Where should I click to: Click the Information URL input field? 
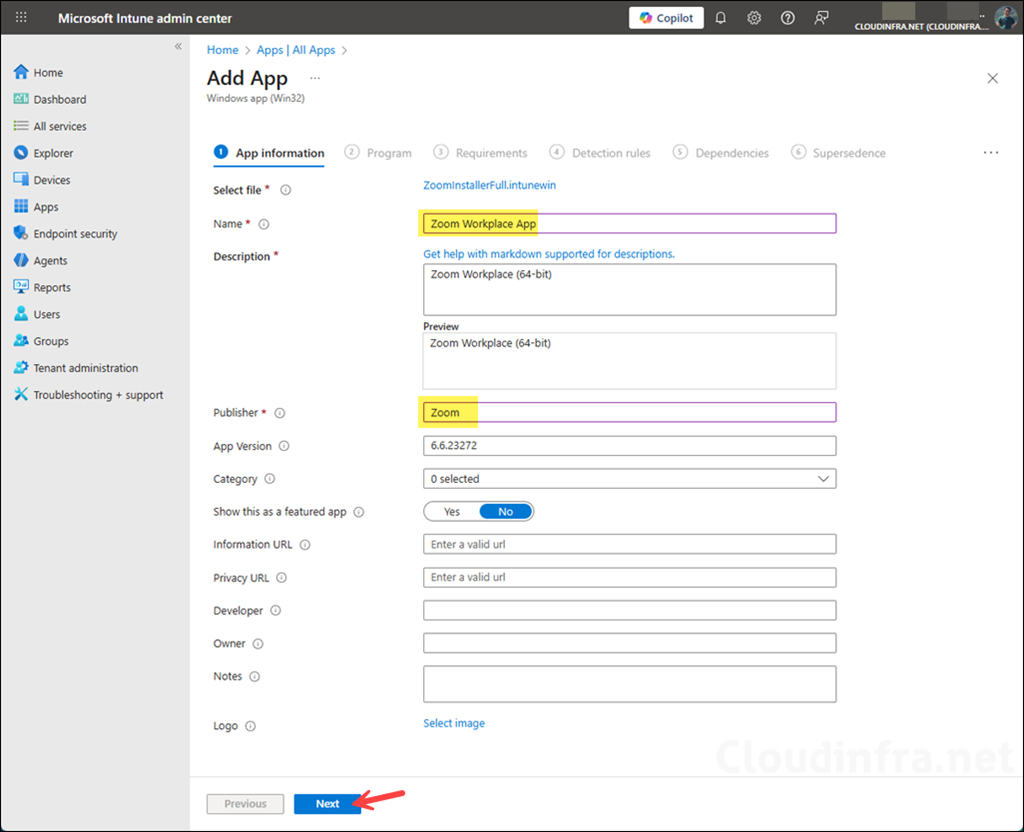pos(629,544)
